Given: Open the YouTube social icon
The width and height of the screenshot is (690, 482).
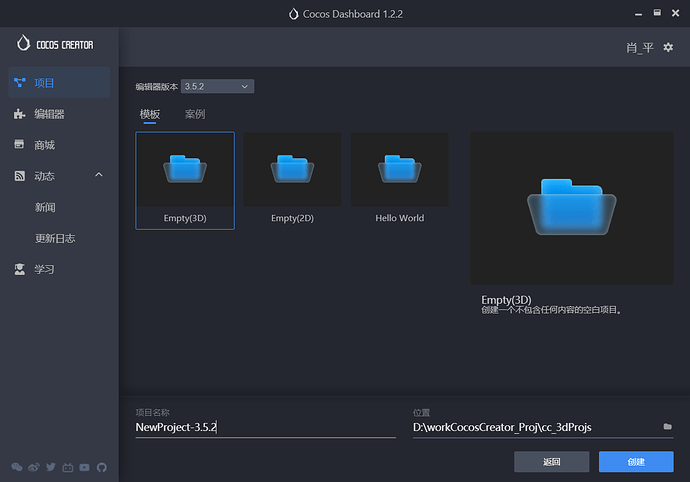Looking at the screenshot, I should tap(84, 467).
